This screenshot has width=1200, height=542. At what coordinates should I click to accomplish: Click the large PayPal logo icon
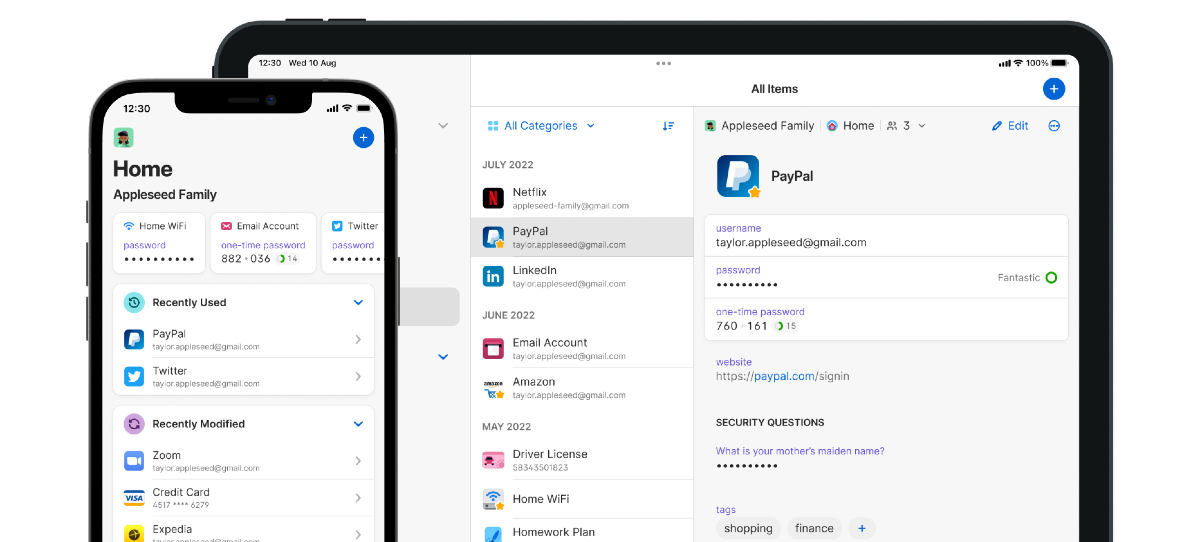tap(738, 176)
